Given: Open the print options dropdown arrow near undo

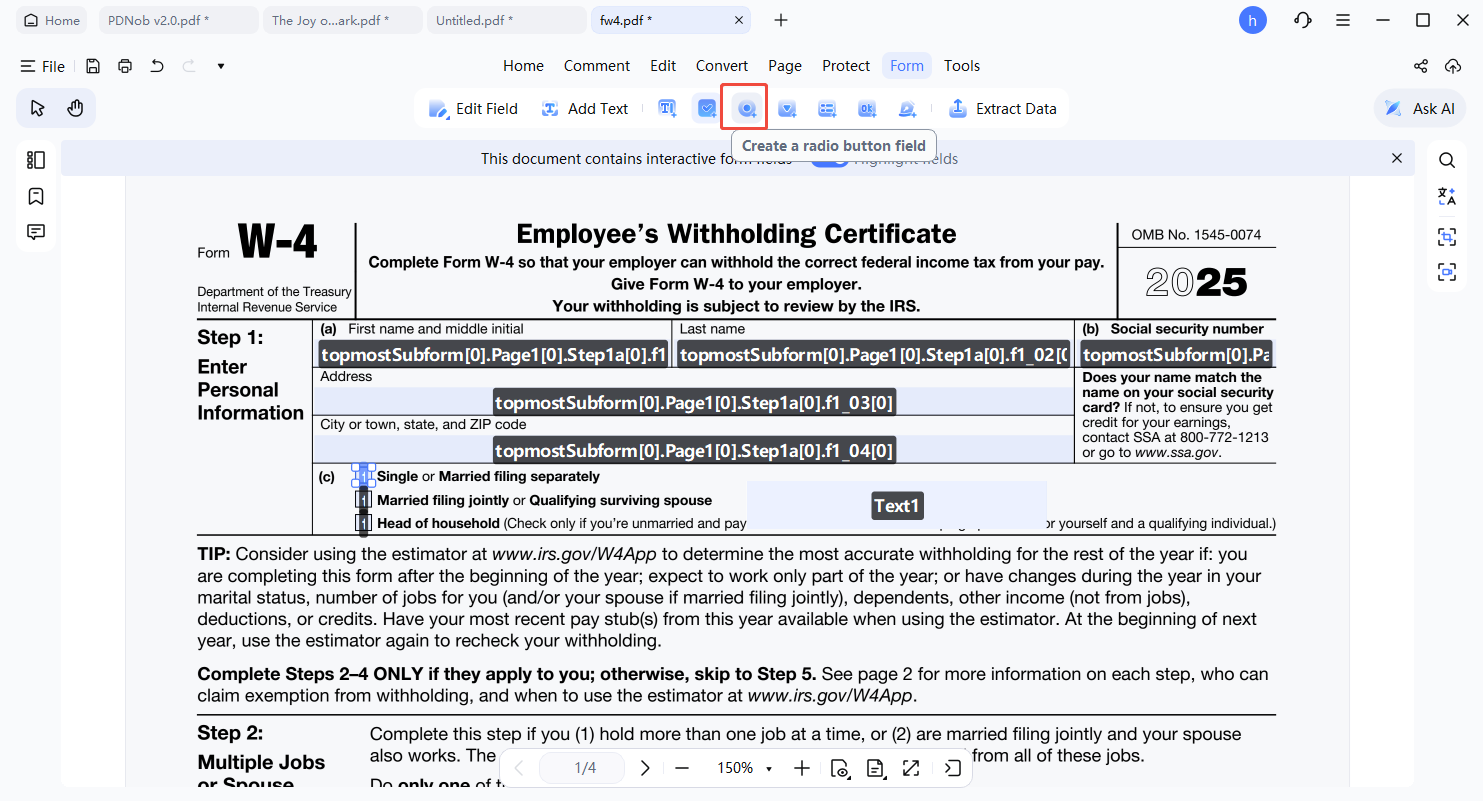Looking at the screenshot, I should 221,66.
